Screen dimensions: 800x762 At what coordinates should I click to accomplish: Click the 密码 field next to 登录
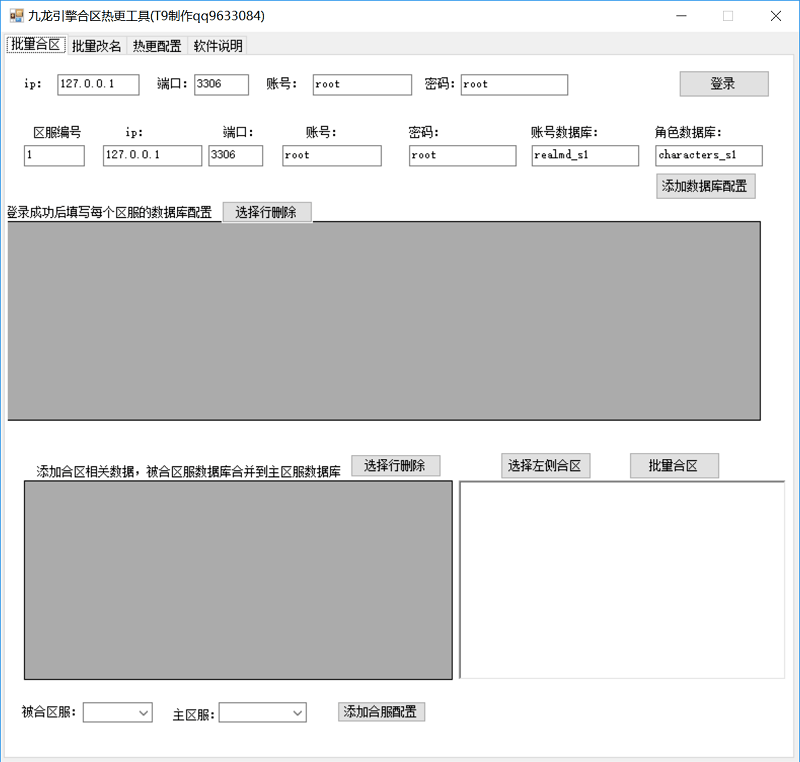tap(513, 84)
